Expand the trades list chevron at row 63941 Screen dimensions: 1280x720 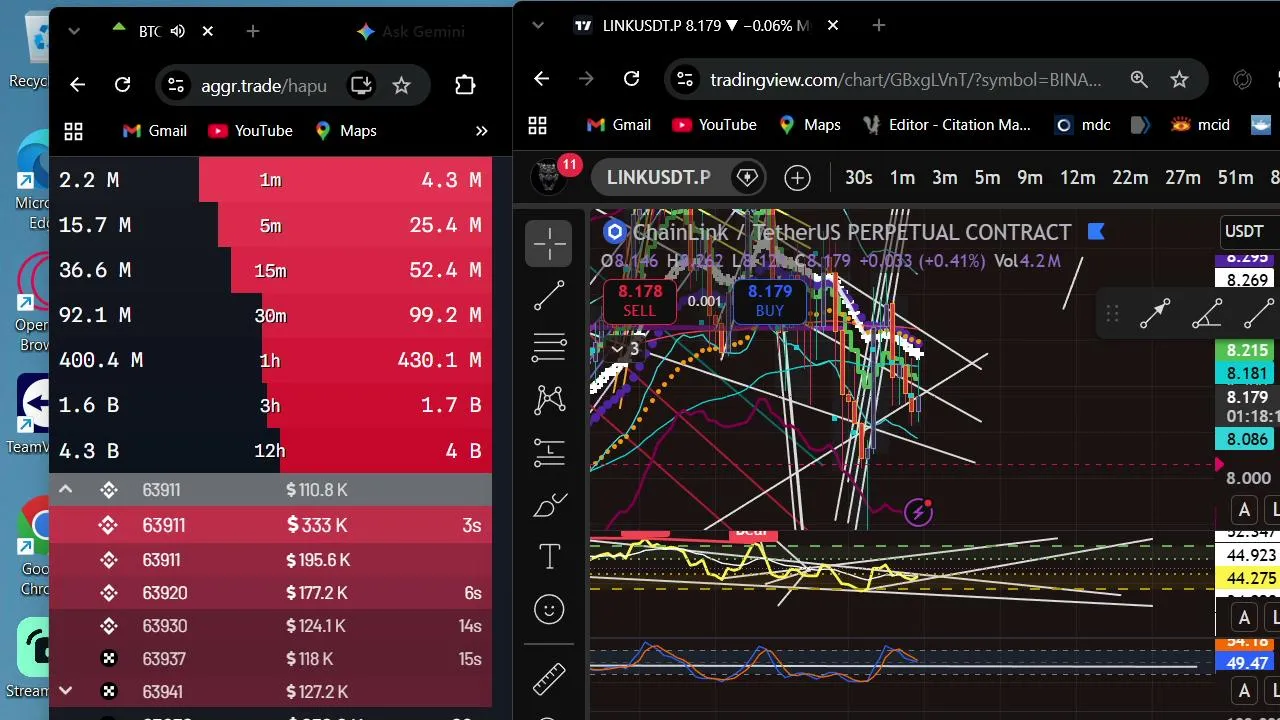(65, 691)
